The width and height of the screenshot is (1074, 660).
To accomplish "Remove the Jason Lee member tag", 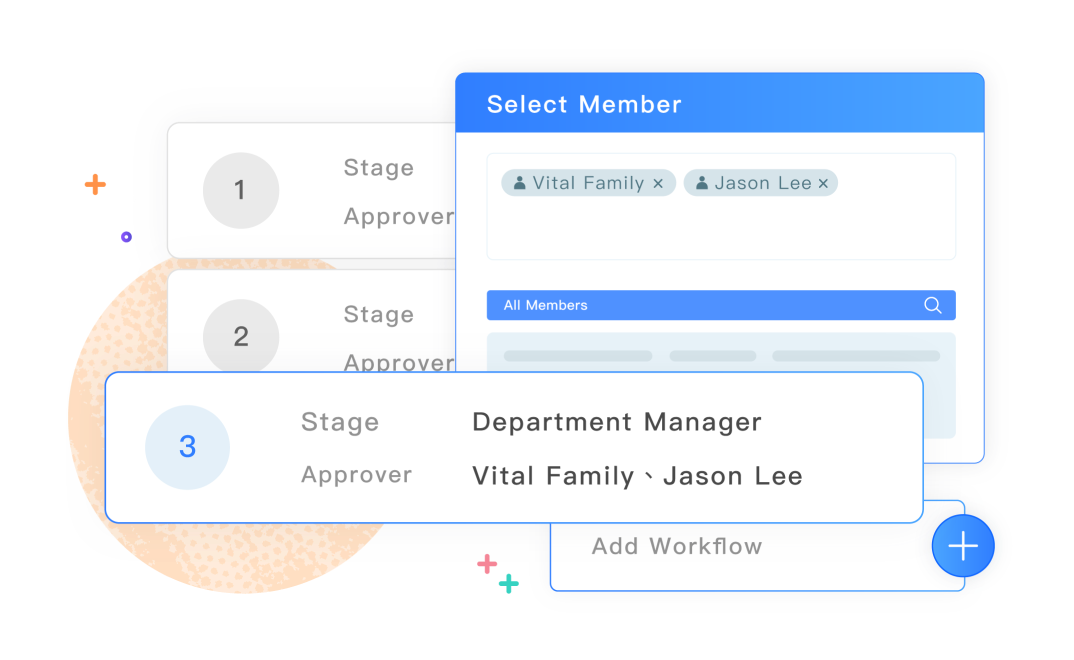I will click(x=823, y=183).
